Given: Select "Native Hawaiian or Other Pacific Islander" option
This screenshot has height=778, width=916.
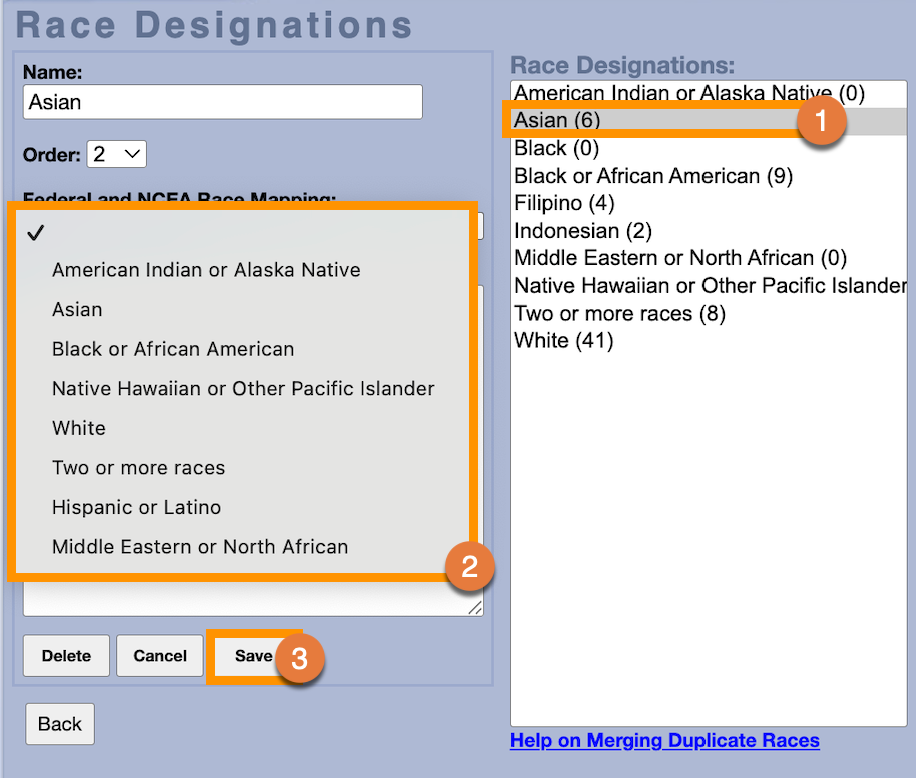Looking at the screenshot, I should click(243, 388).
